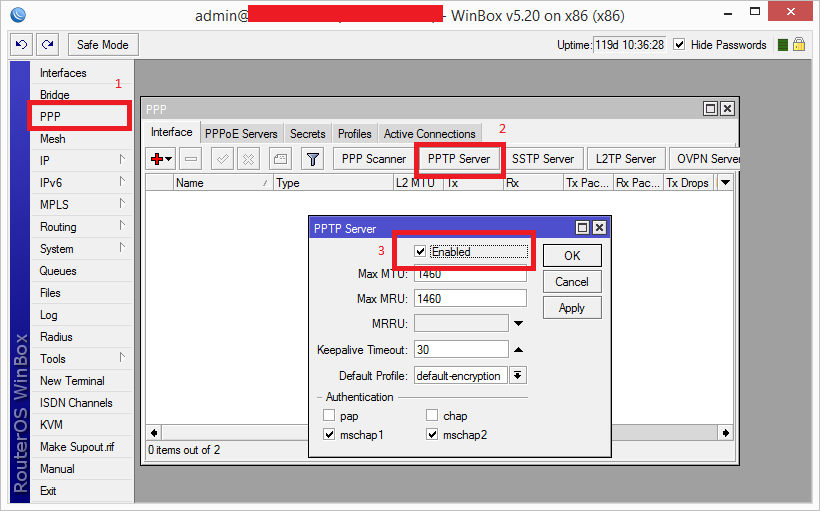Toggle the Hide Passwords checkbox

pyautogui.click(x=679, y=44)
